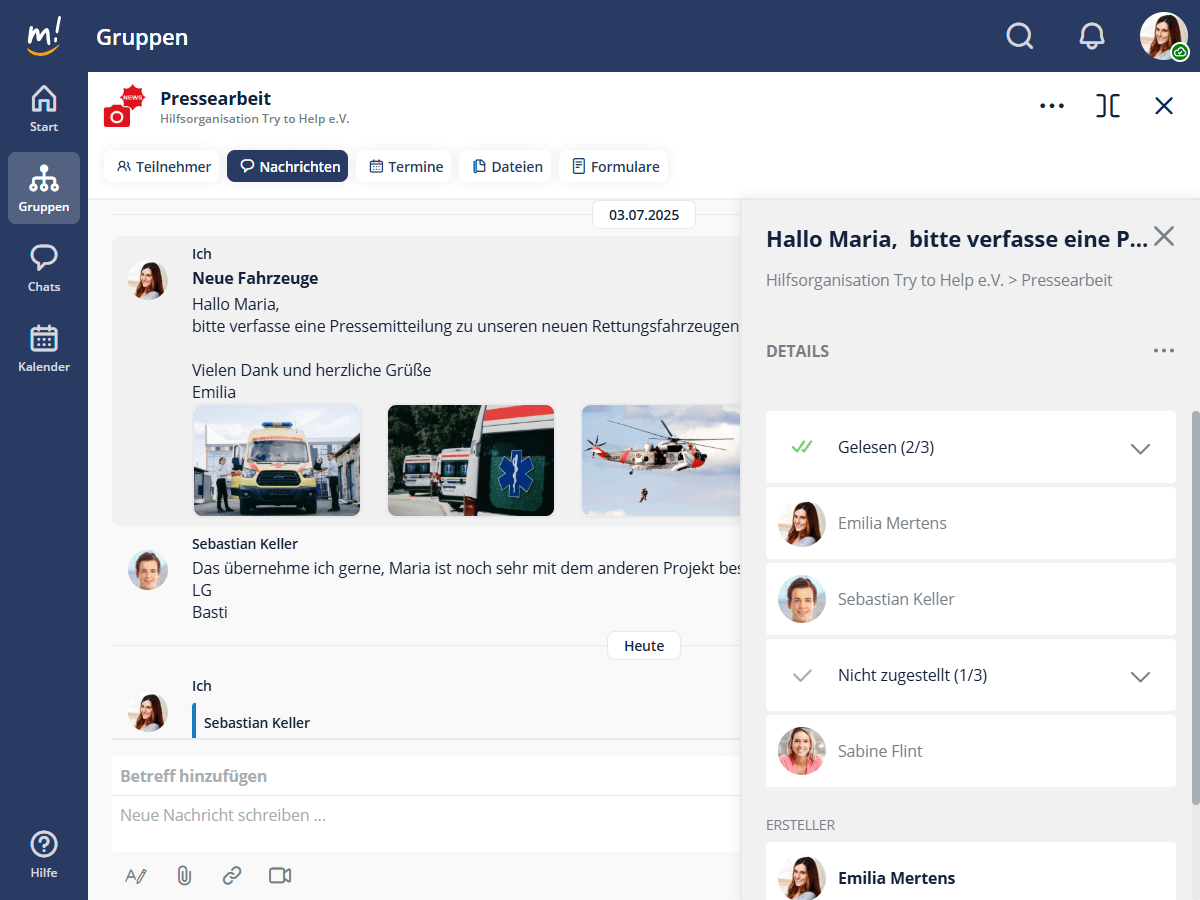
Task: Open the Kalender in sidebar
Action: 44,348
